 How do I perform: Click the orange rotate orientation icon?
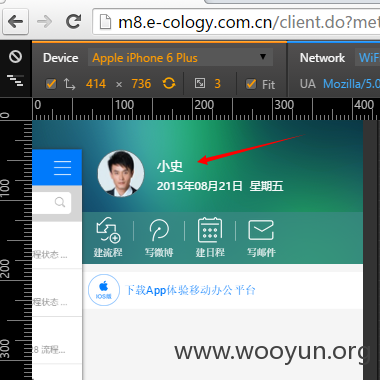tap(169, 83)
